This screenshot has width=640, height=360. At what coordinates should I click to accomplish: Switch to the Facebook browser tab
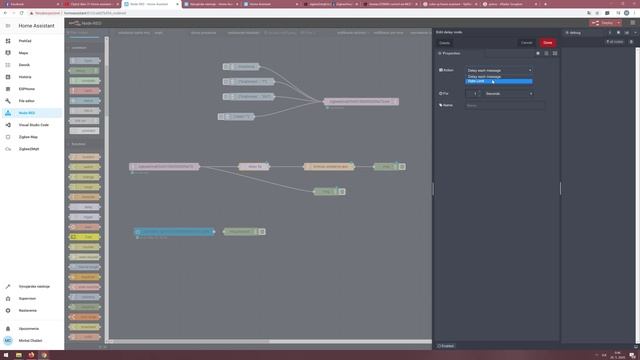coord(30,4)
